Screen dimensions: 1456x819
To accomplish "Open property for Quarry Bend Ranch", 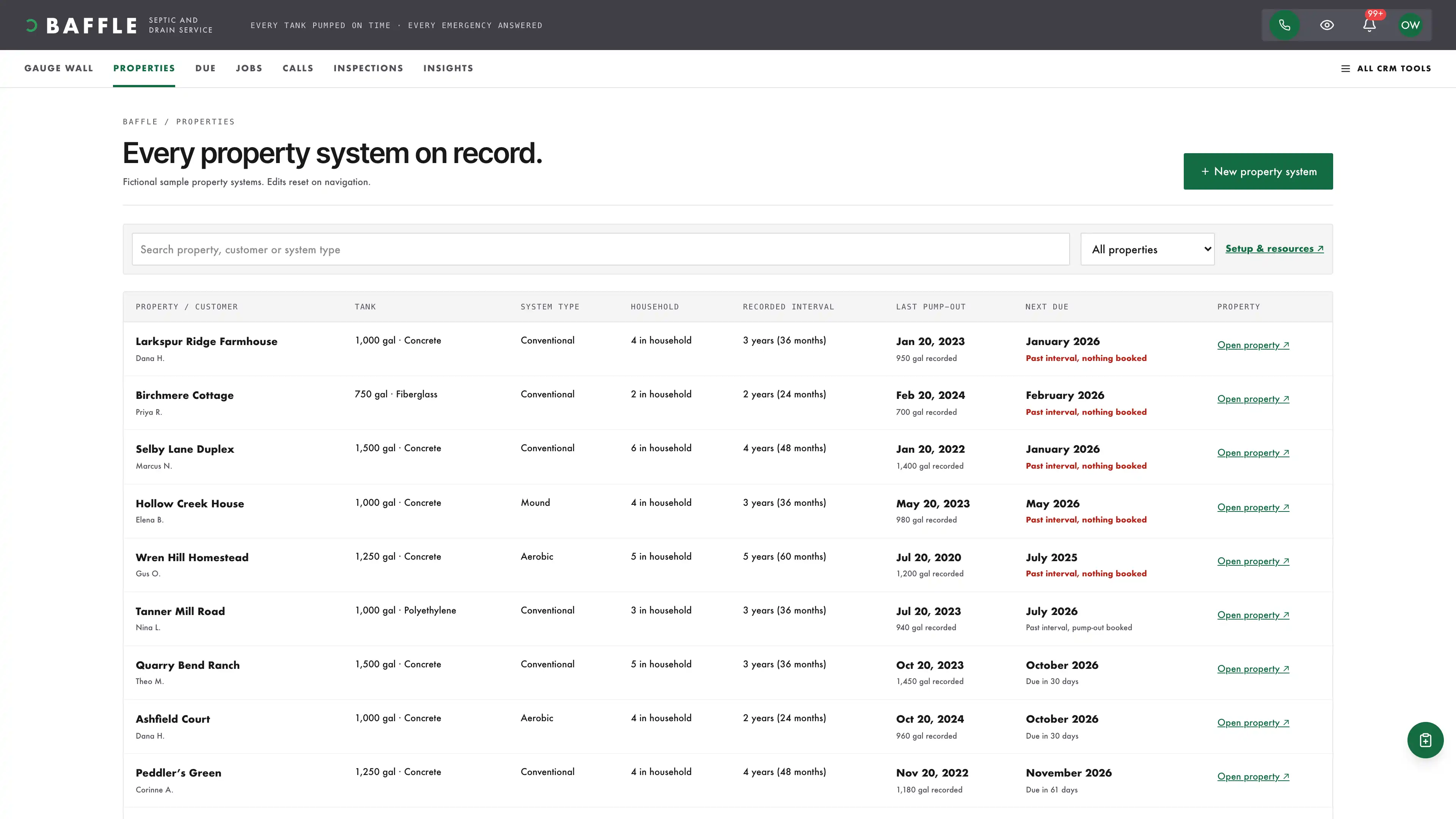I will 1253,668.
